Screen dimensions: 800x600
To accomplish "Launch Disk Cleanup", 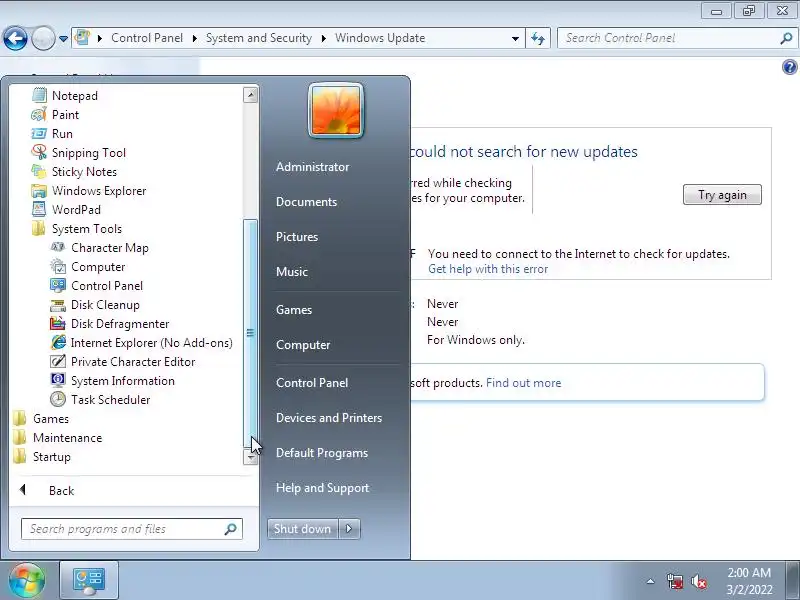I will (x=95, y=305).
